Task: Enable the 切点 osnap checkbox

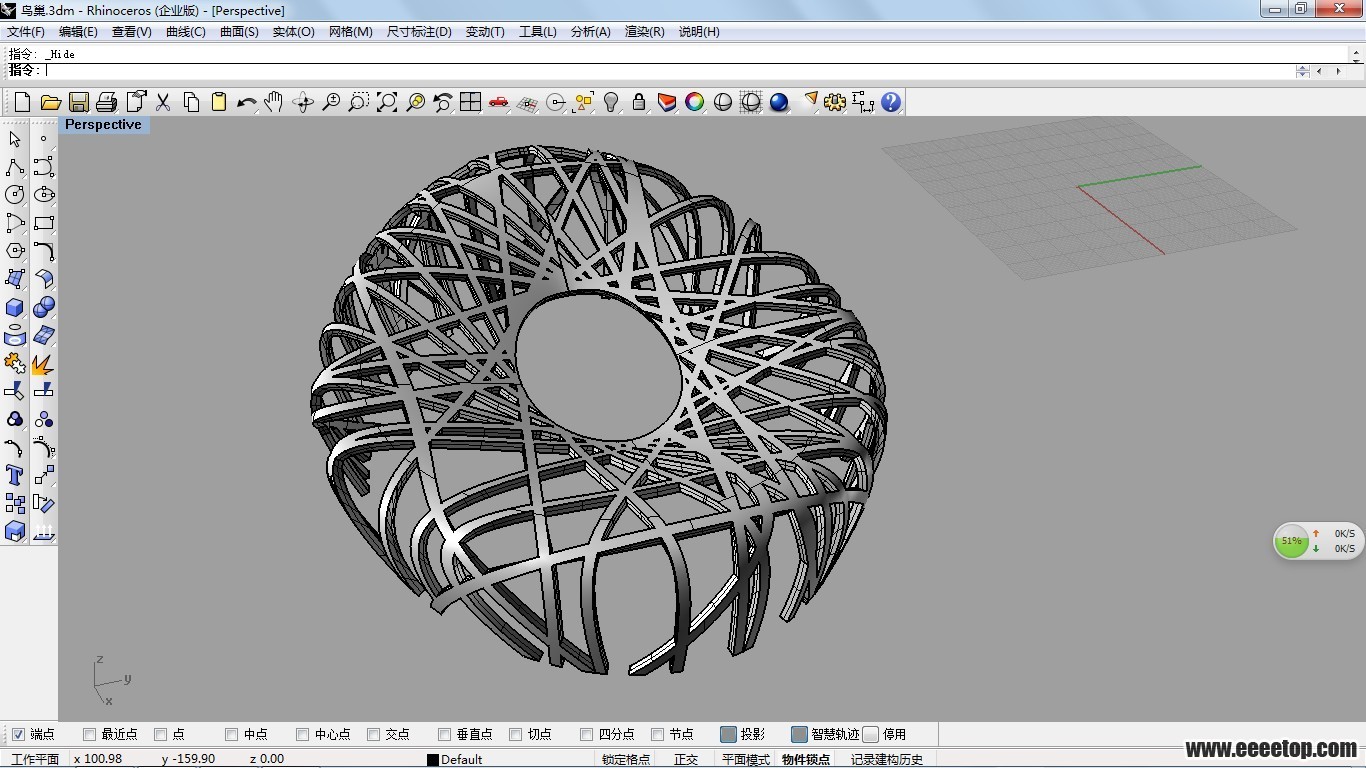Action: [515, 734]
